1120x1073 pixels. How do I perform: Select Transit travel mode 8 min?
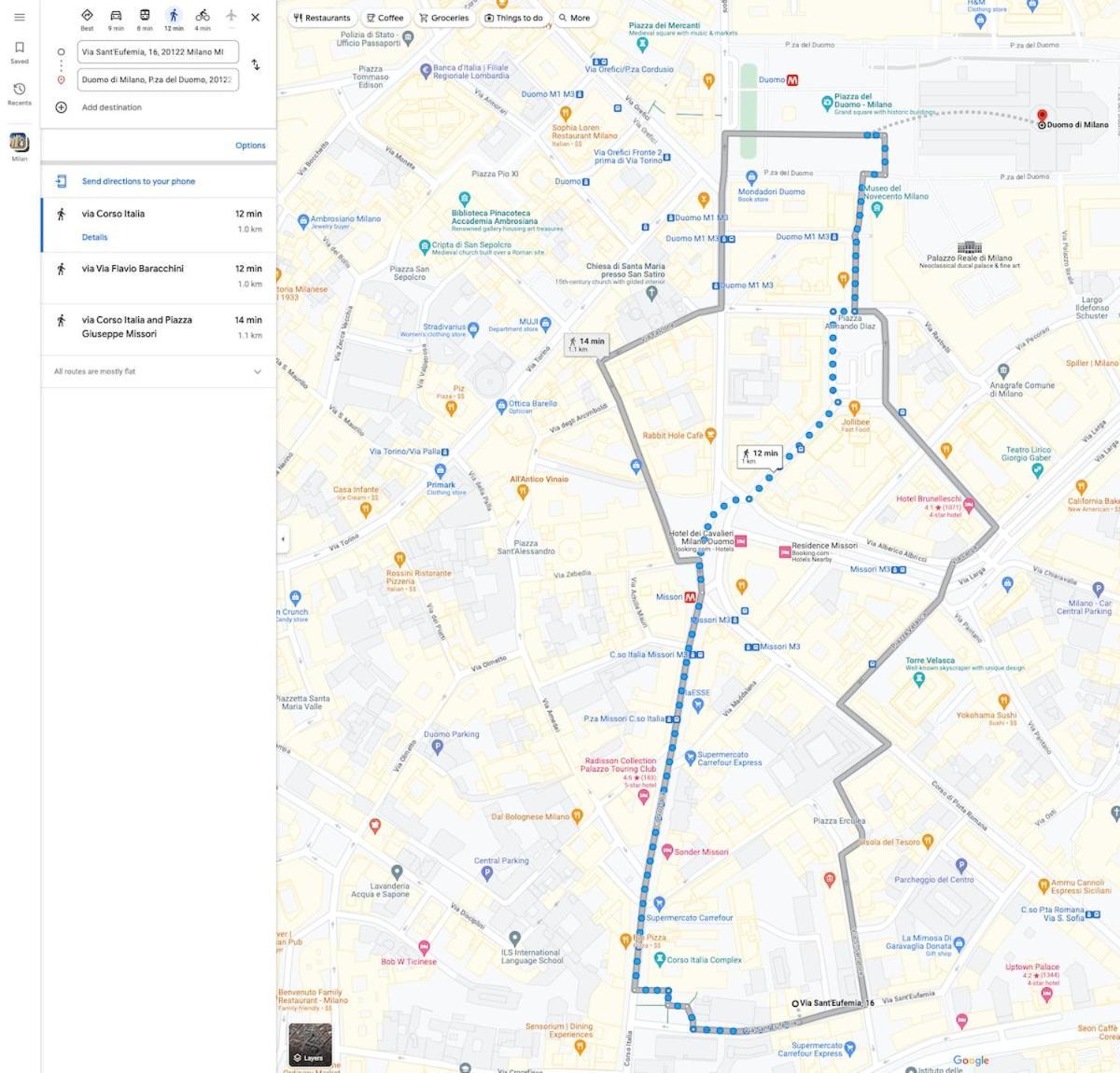click(x=145, y=19)
